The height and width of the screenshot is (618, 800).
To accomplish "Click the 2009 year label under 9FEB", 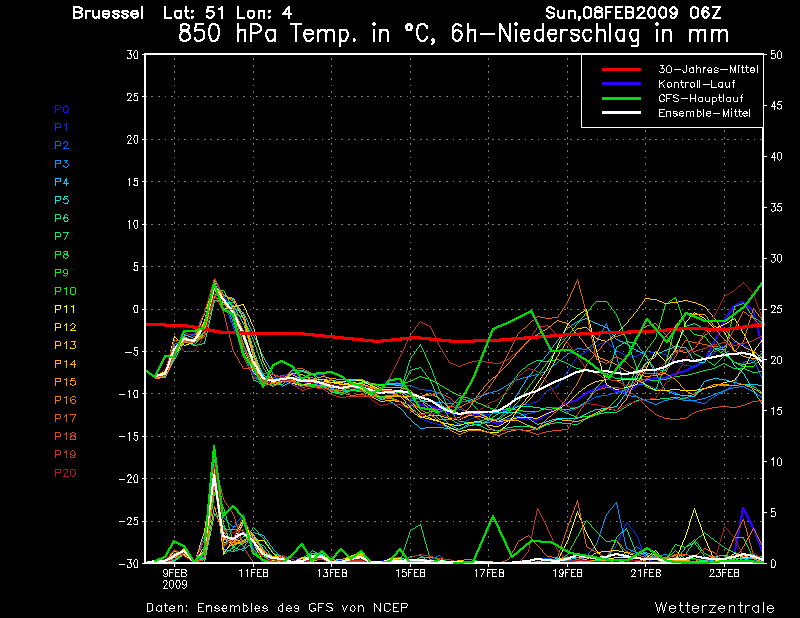I will 175,585.
